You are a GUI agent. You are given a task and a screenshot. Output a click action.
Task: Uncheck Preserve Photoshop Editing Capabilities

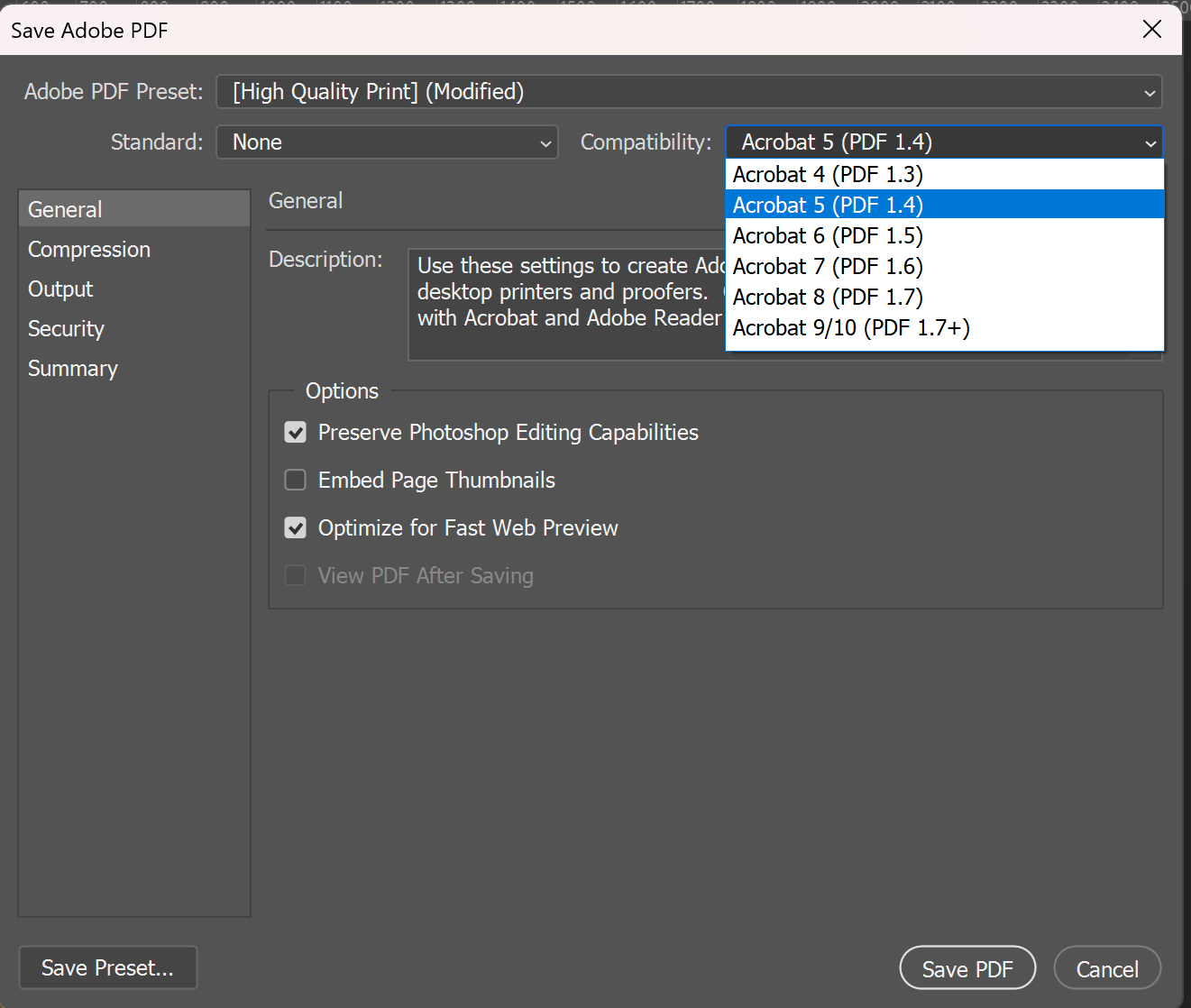coord(296,433)
